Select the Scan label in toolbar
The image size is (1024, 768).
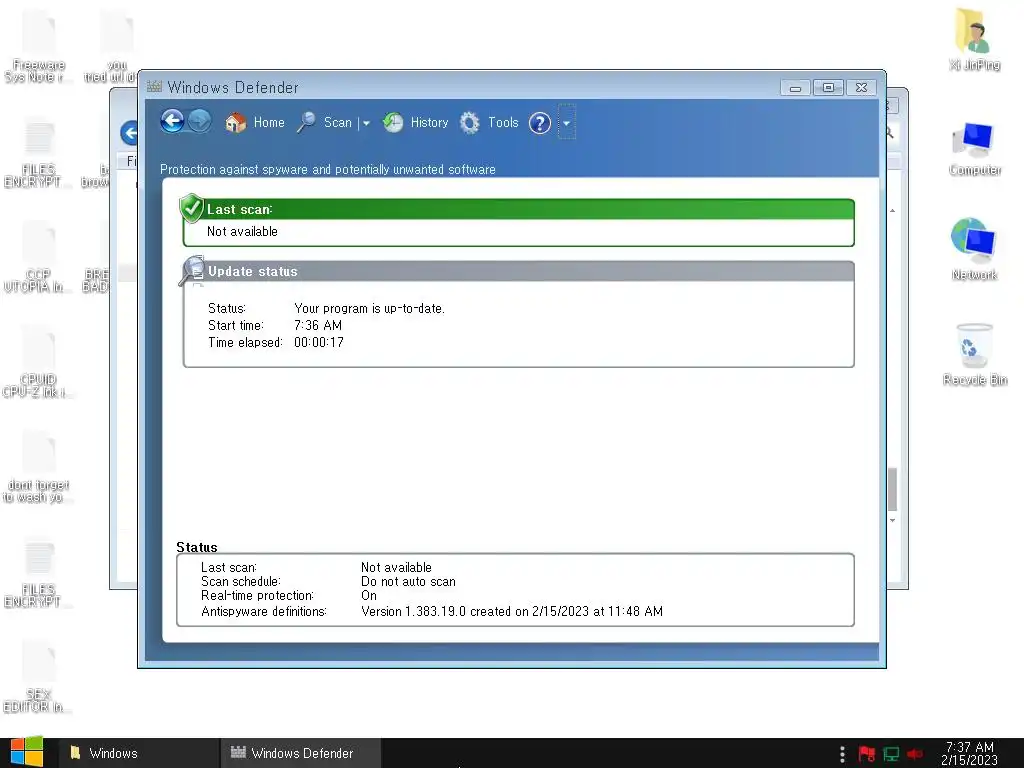[x=338, y=122]
